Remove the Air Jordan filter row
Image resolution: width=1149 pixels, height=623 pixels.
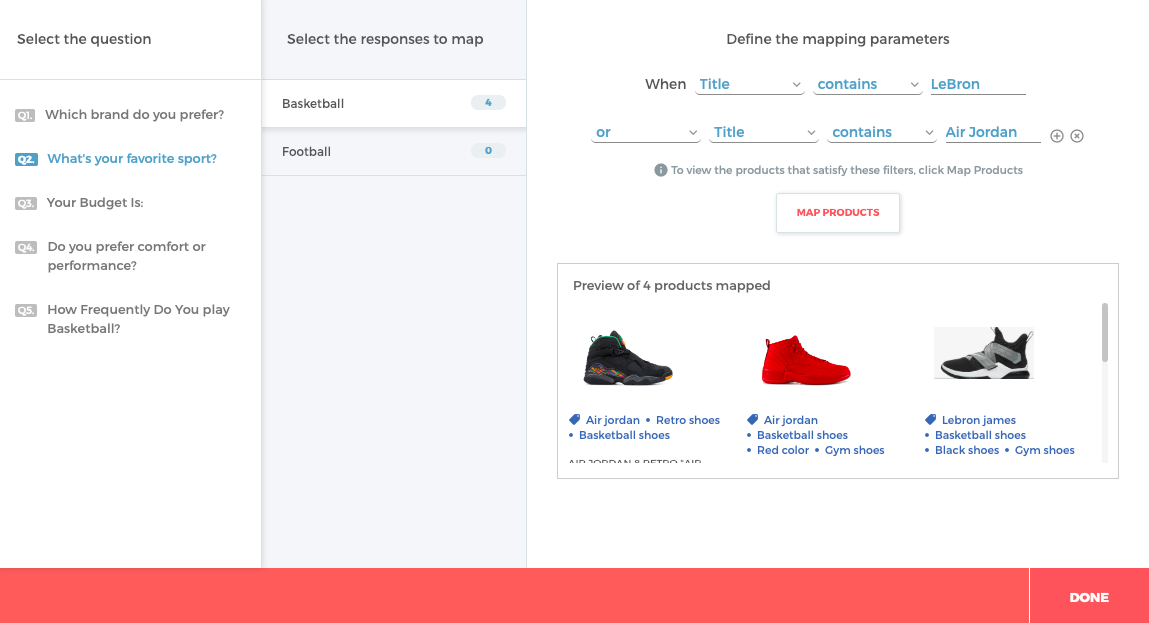pyautogui.click(x=1077, y=136)
